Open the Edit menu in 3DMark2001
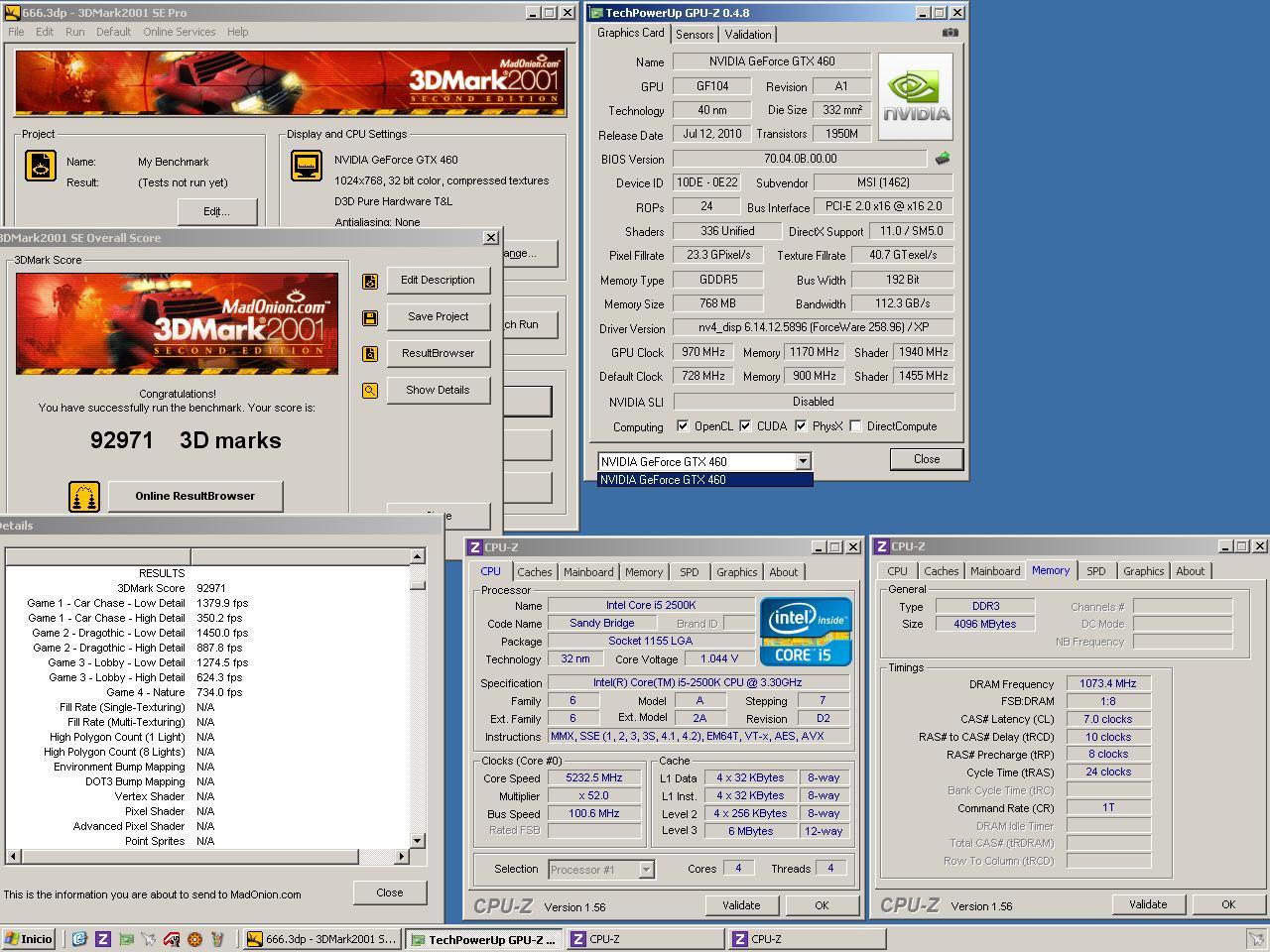Screen dimensions: 1270x952 click(x=45, y=32)
